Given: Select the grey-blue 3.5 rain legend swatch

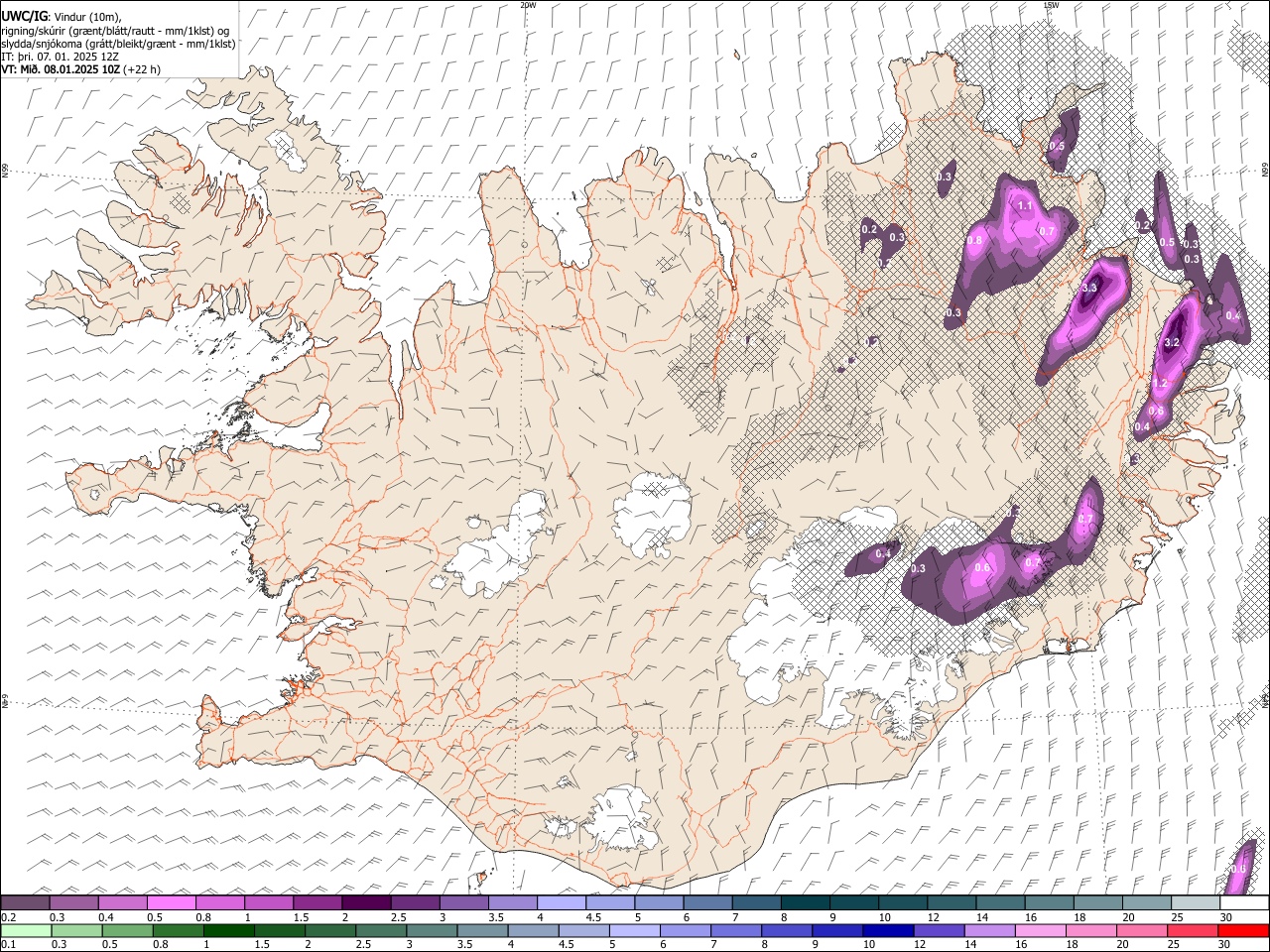Looking at the screenshot, I should (x=481, y=930).
